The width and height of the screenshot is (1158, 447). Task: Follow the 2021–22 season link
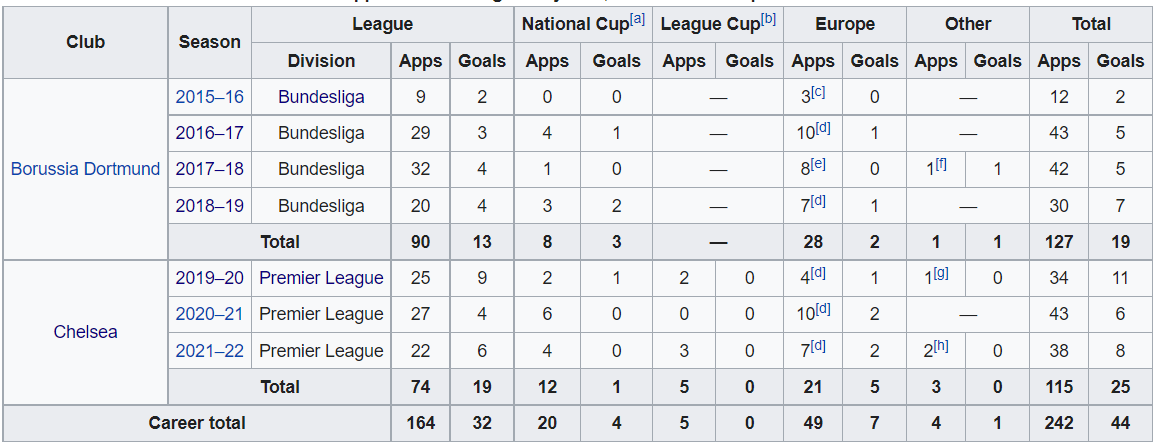(209, 351)
